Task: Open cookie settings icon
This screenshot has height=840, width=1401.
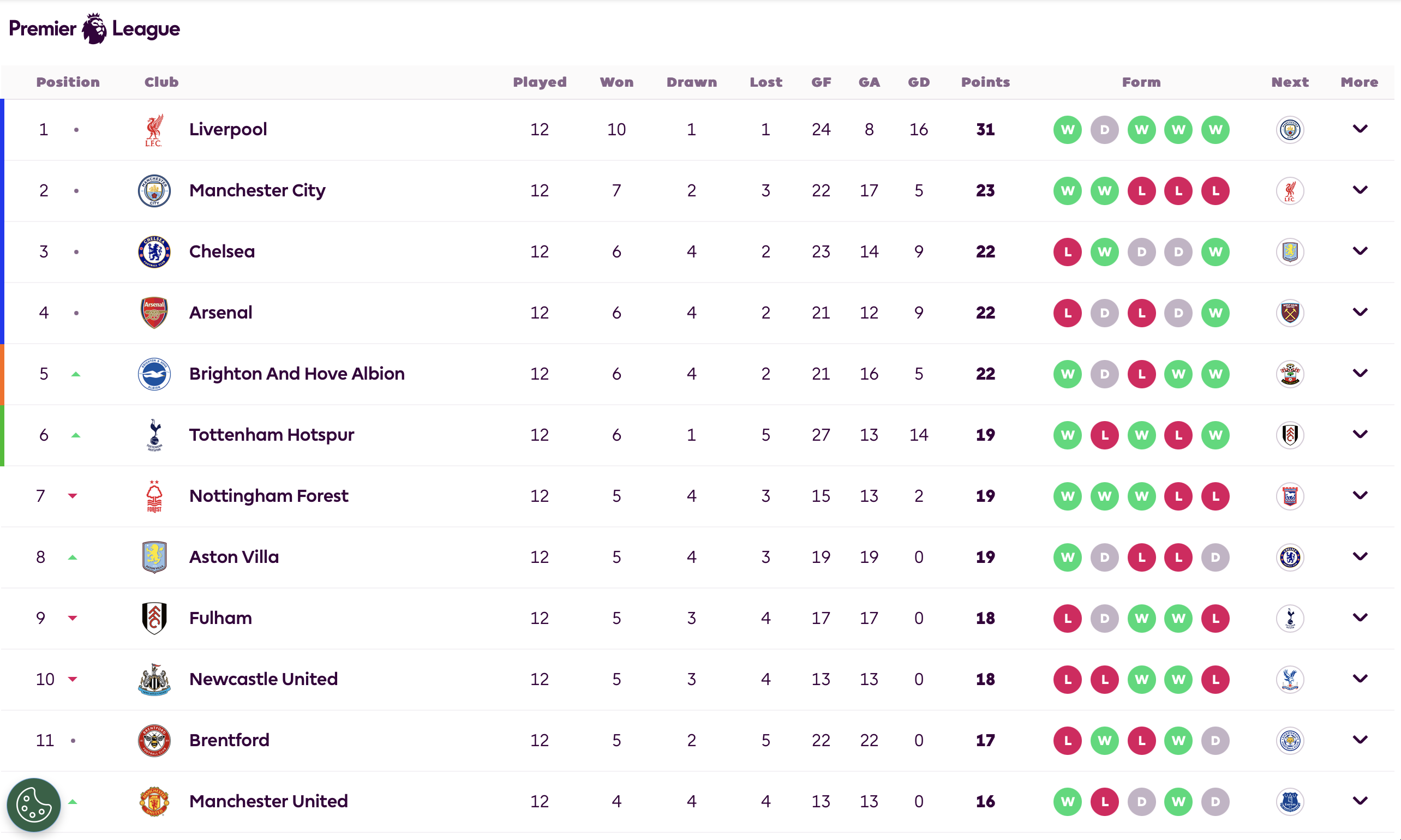Action: (x=33, y=805)
